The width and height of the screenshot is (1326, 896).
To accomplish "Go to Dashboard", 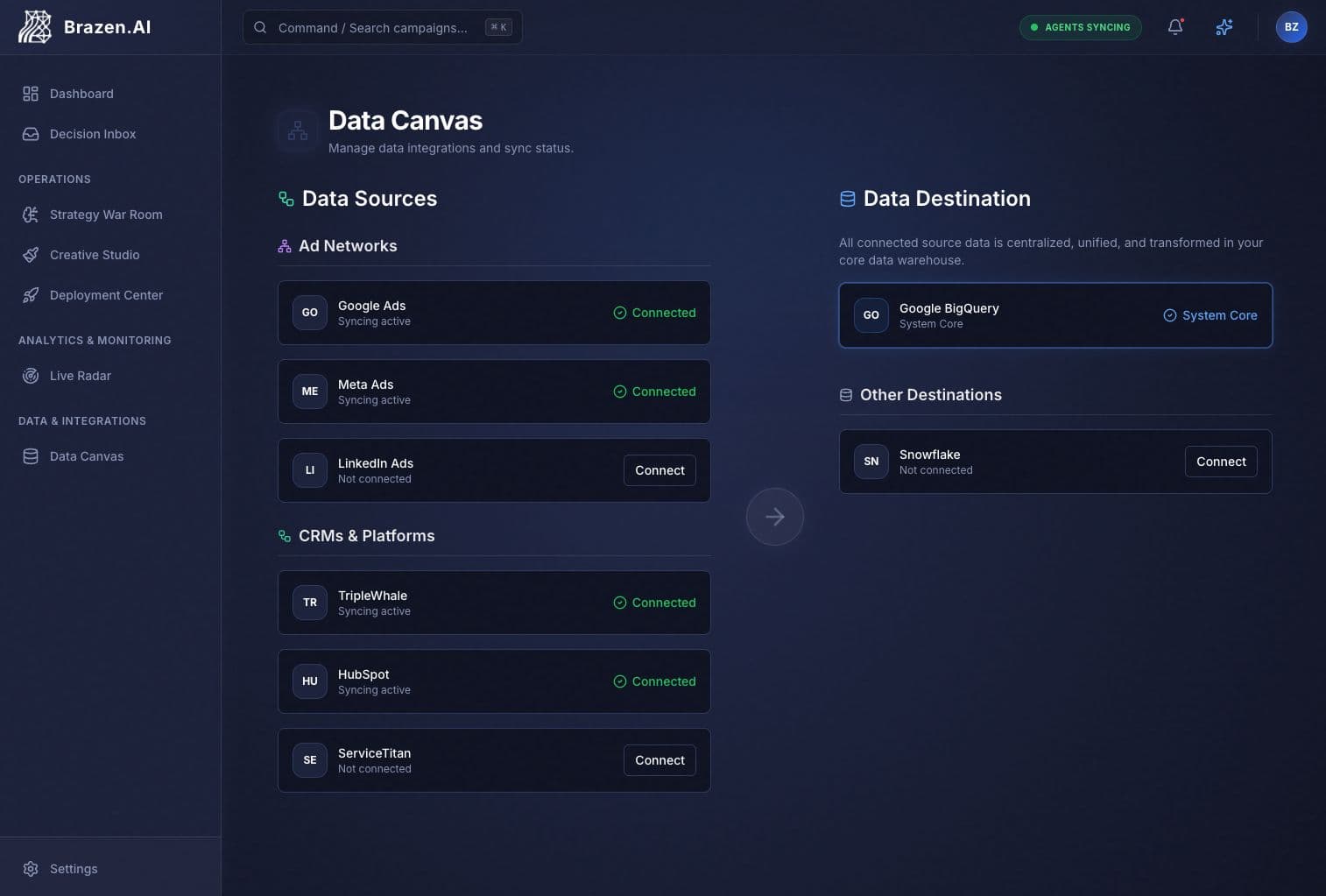I will coord(110,94).
